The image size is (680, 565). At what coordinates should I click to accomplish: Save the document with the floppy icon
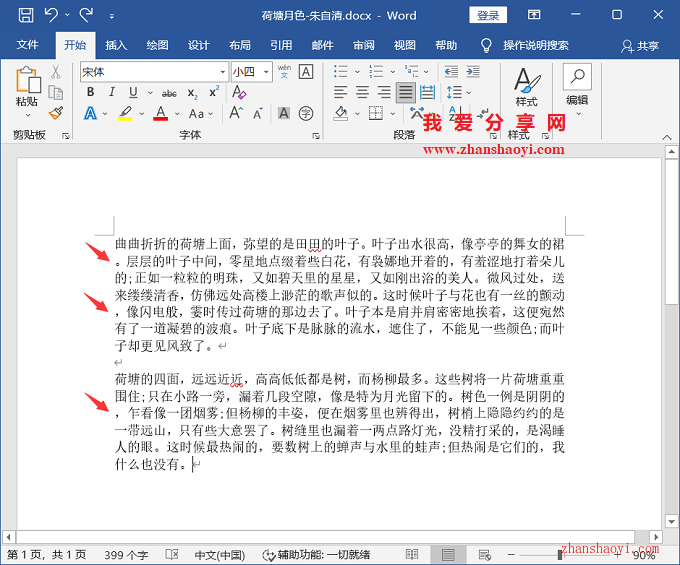[x=26, y=15]
